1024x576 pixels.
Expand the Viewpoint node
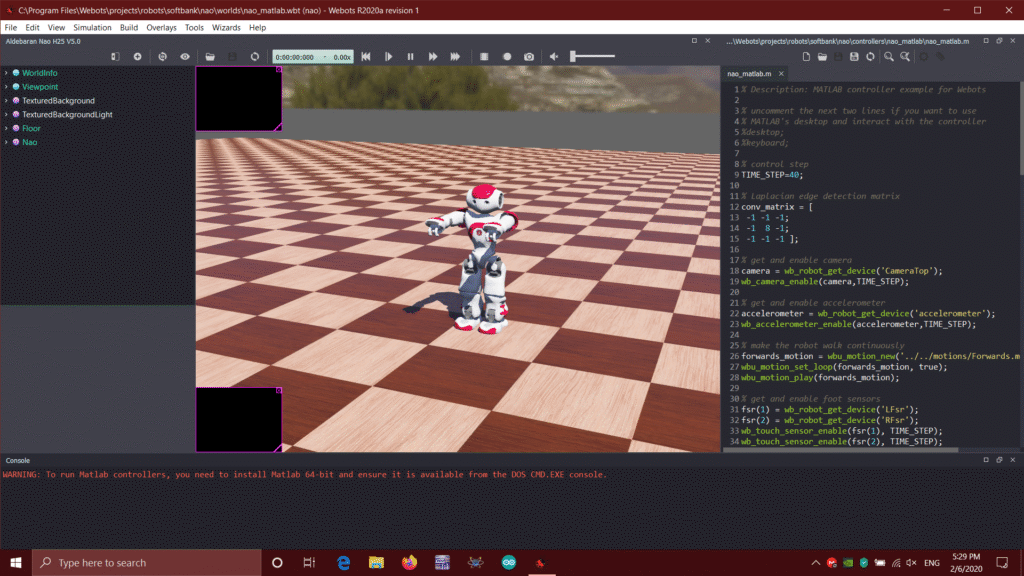(x=6, y=87)
